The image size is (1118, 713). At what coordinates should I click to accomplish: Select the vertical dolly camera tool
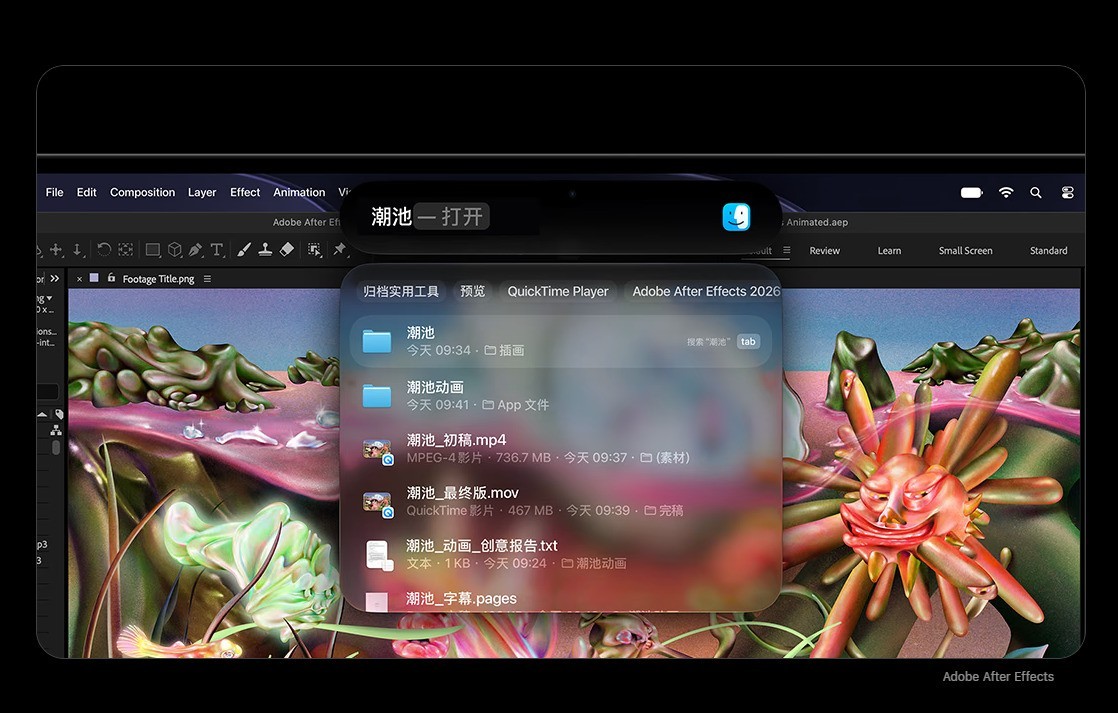78,250
